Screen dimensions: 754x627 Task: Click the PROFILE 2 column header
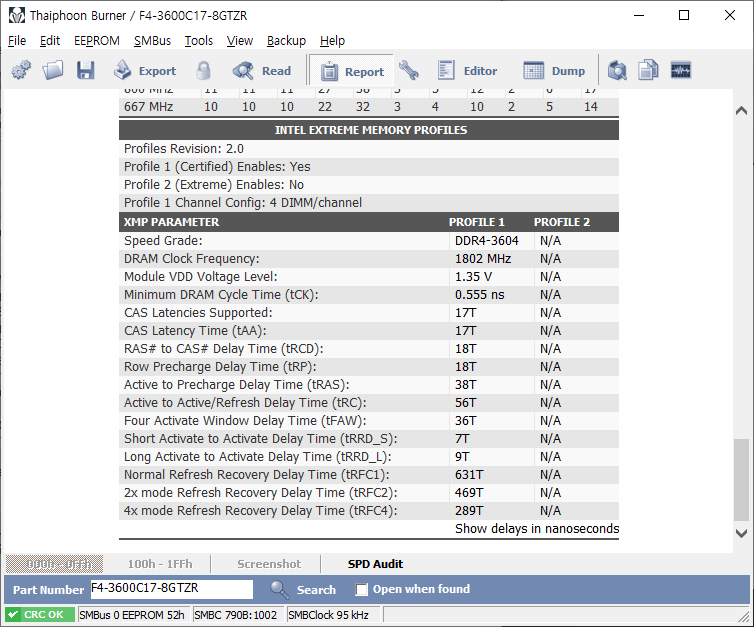pyautogui.click(x=562, y=222)
